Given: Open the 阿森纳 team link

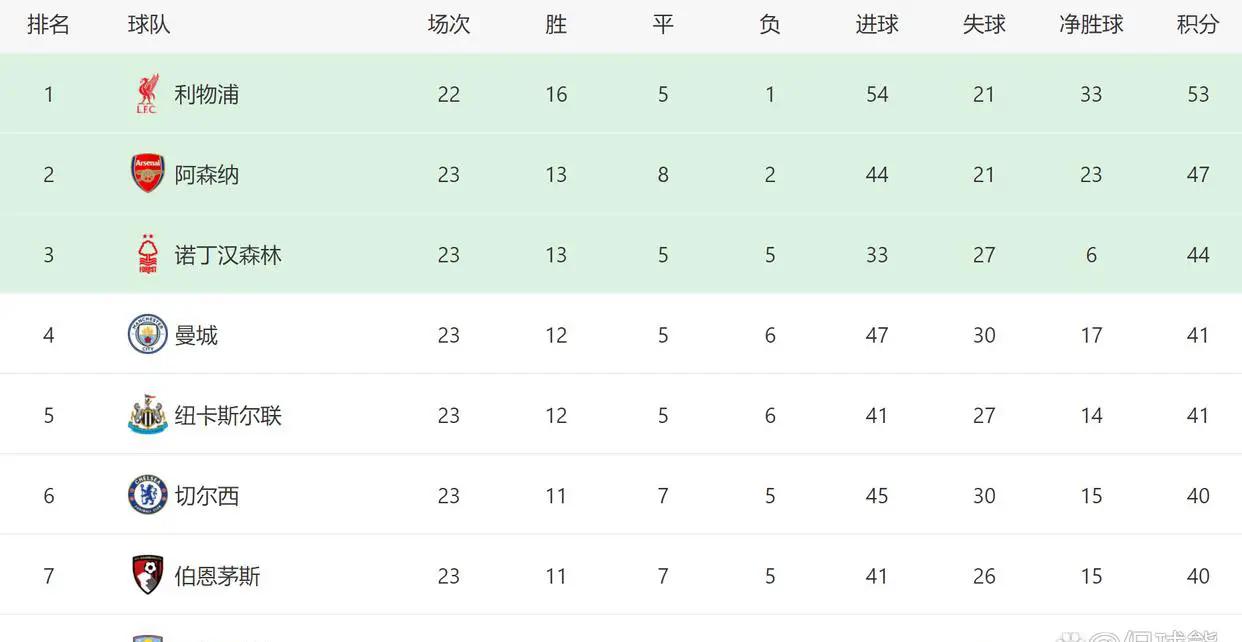Looking at the screenshot, I should 207,174.
